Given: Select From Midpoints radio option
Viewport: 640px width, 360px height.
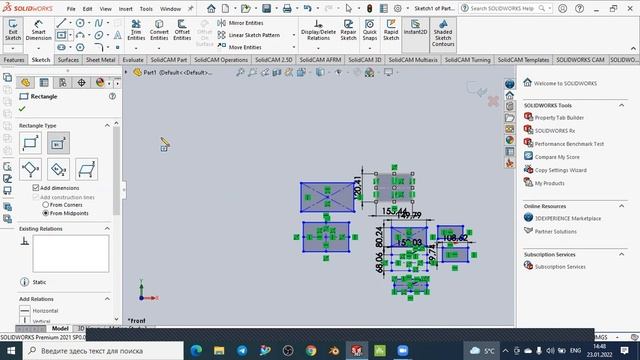Looking at the screenshot, I should (x=46, y=213).
